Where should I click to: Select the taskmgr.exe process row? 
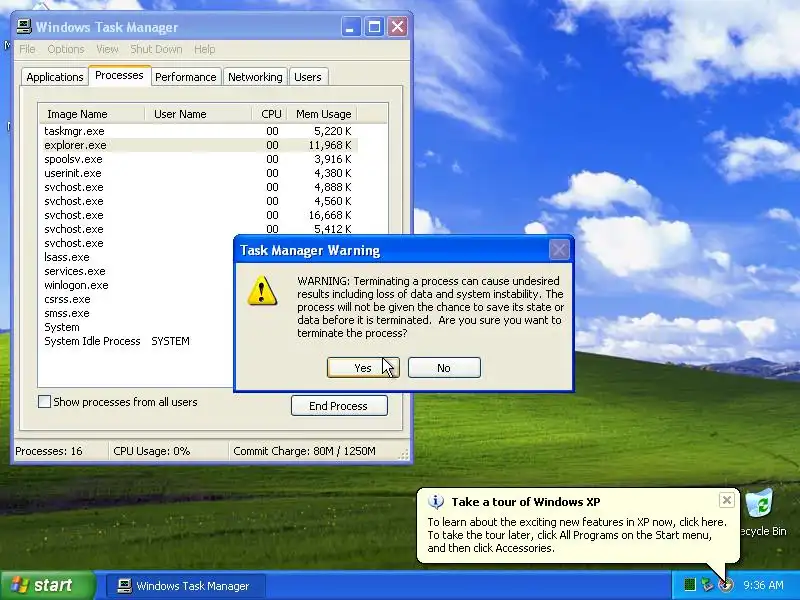[x=198, y=131]
